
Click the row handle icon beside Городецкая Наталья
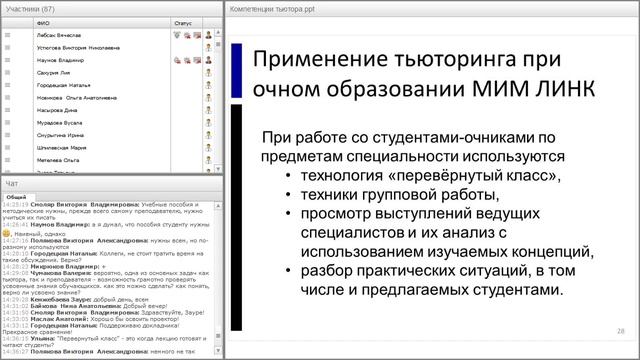coord(7,85)
